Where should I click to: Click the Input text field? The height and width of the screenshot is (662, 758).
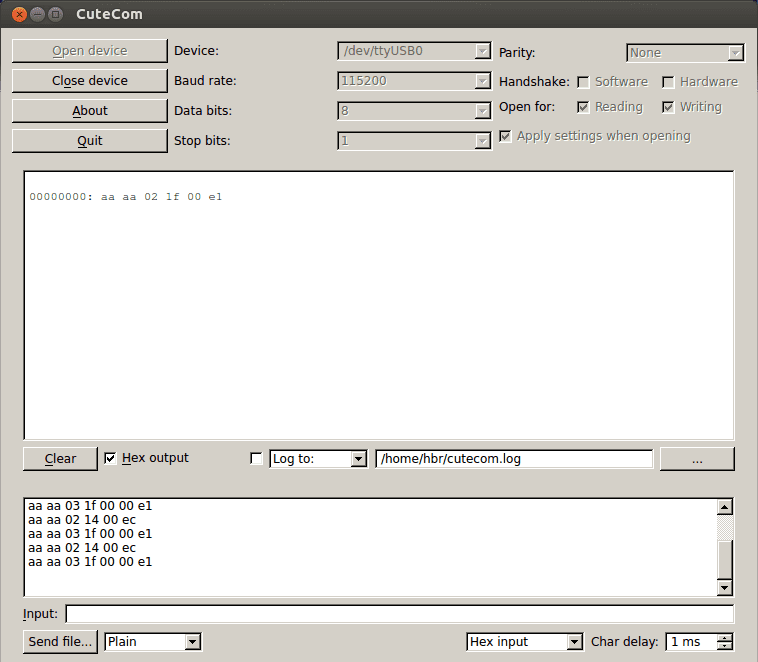tap(399, 614)
